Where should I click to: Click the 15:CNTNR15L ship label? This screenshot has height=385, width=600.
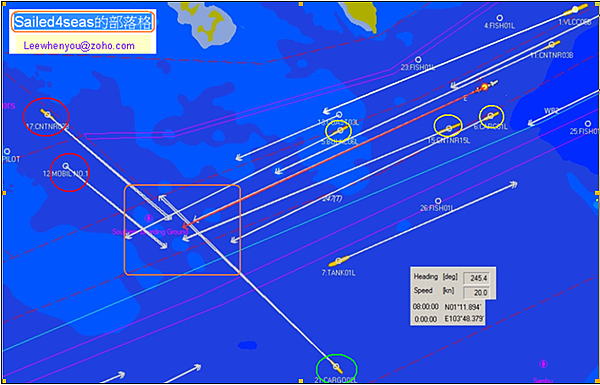448,140
